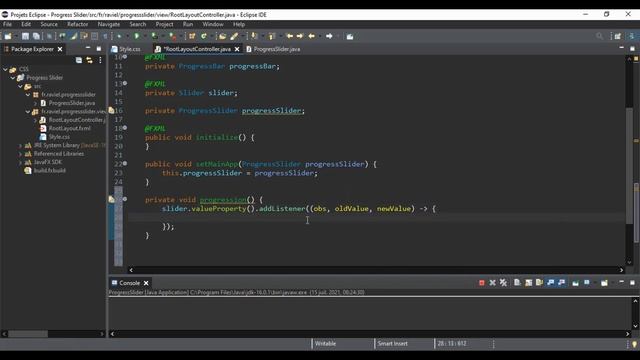The image size is (640, 360).
Task: Click the Open Console icon
Action: [604, 282]
